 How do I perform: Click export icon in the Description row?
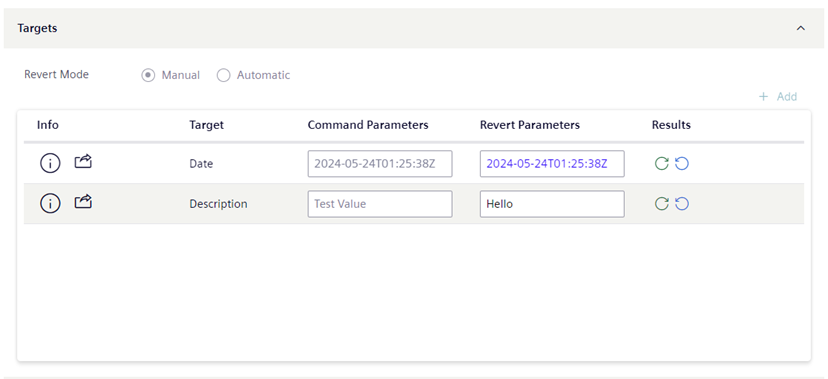click(83, 201)
